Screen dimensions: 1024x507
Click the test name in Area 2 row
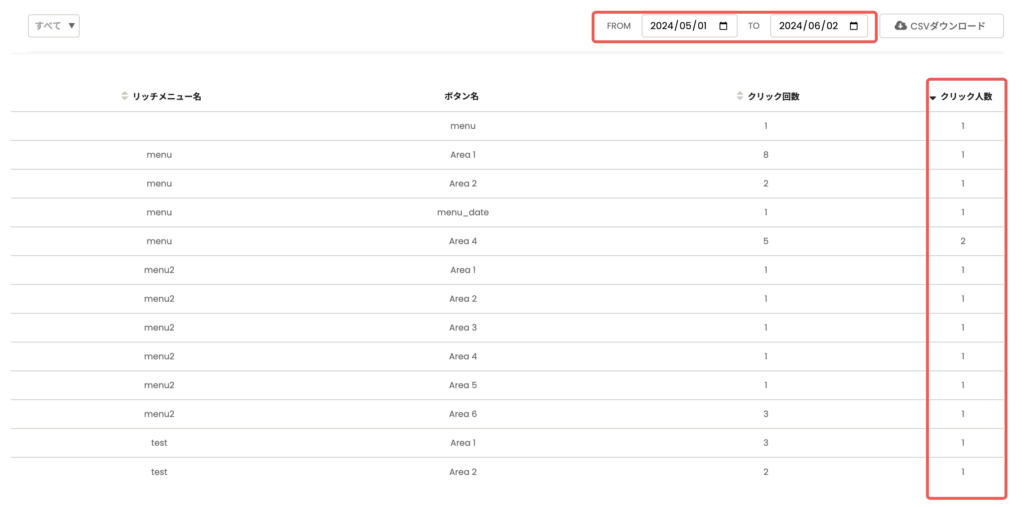[159, 472]
